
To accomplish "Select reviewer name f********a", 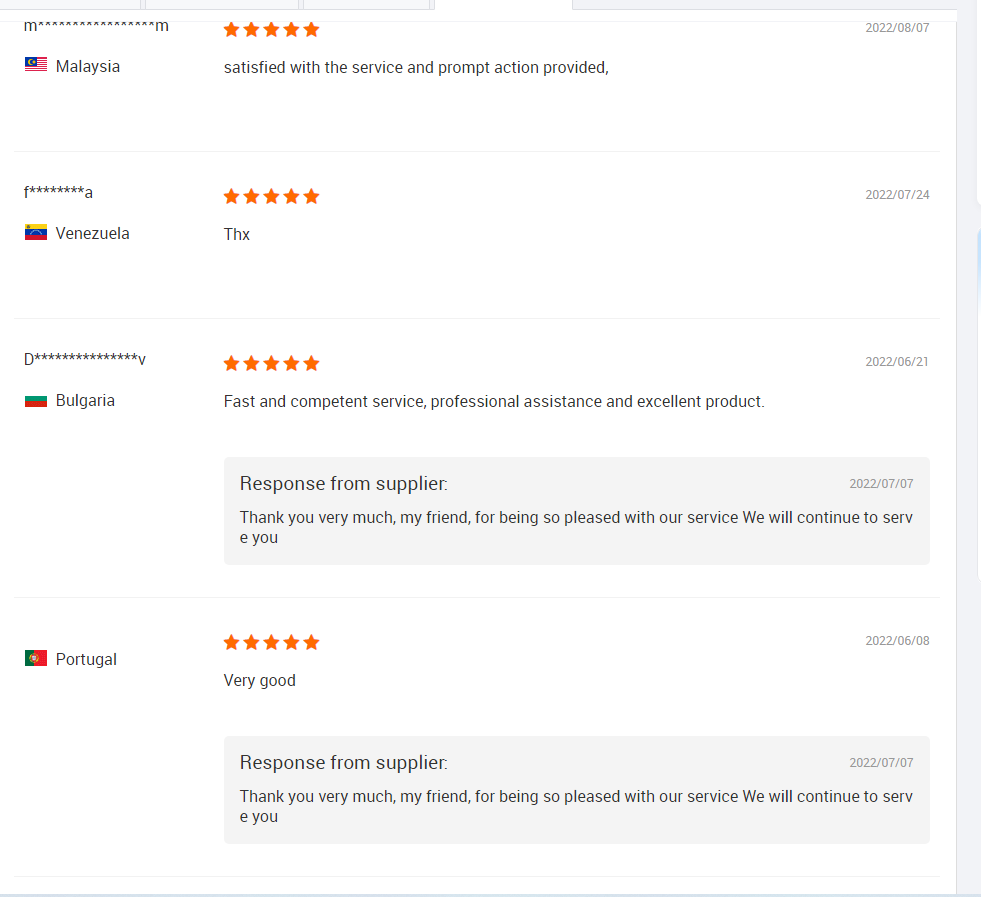I will (x=58, y=193).
